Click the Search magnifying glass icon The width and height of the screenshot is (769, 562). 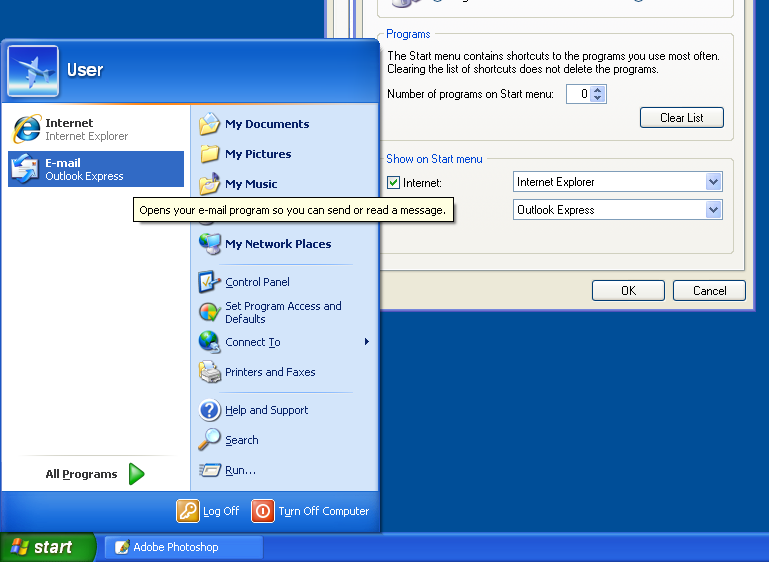pos(209,440)
